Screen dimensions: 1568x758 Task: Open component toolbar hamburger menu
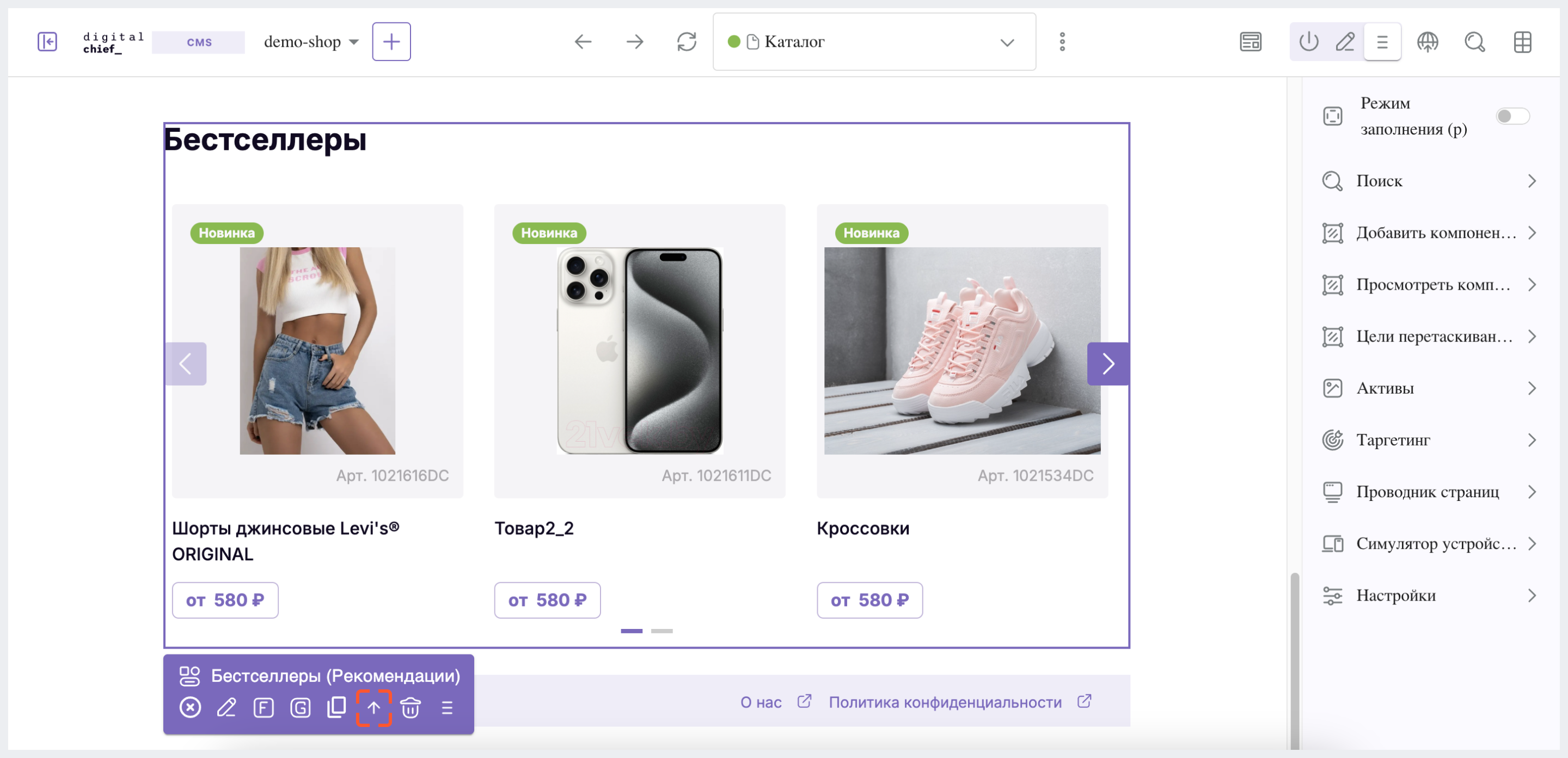coord(447,707)
